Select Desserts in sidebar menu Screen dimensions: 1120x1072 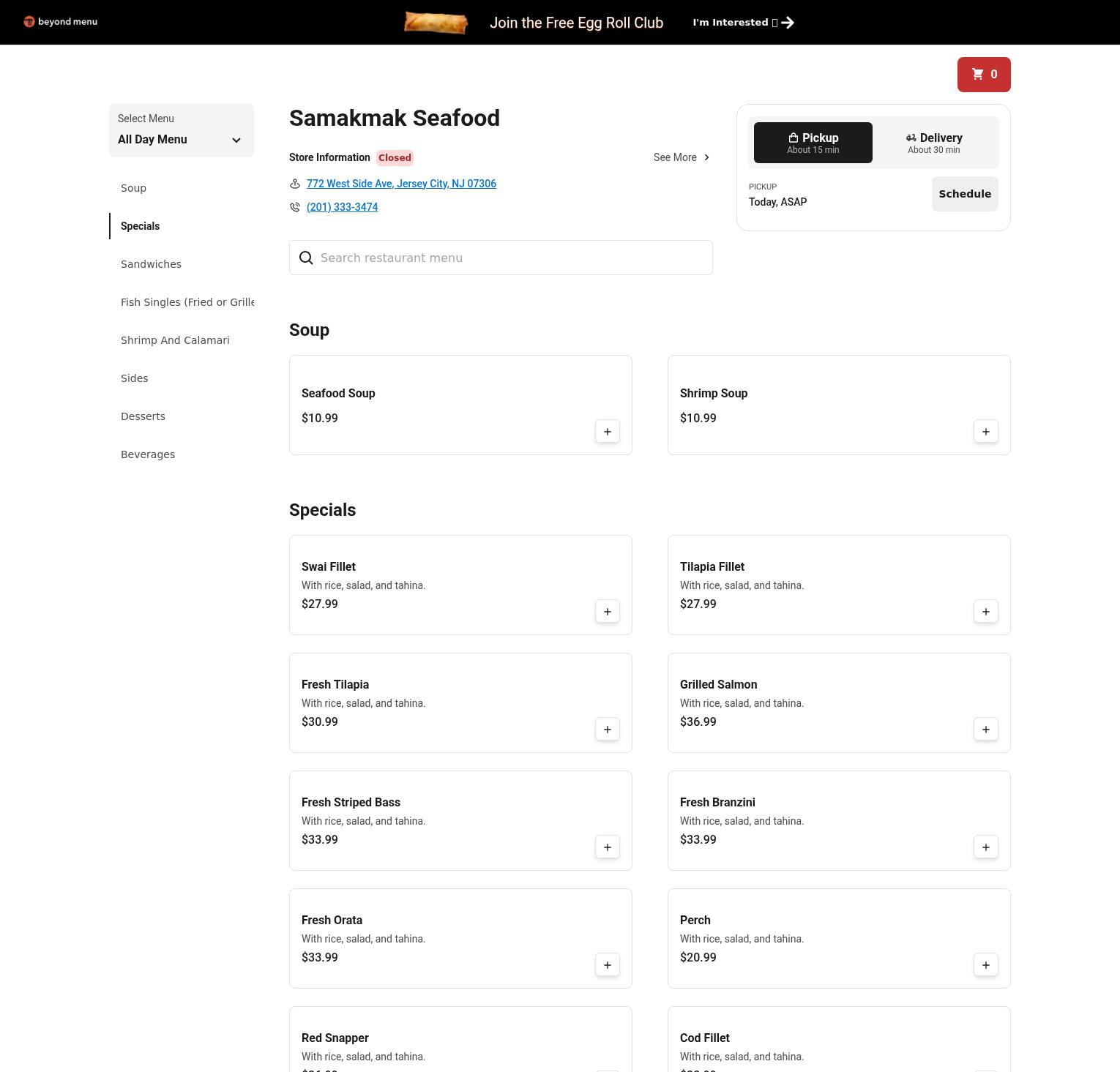click(x=143, y=416)
